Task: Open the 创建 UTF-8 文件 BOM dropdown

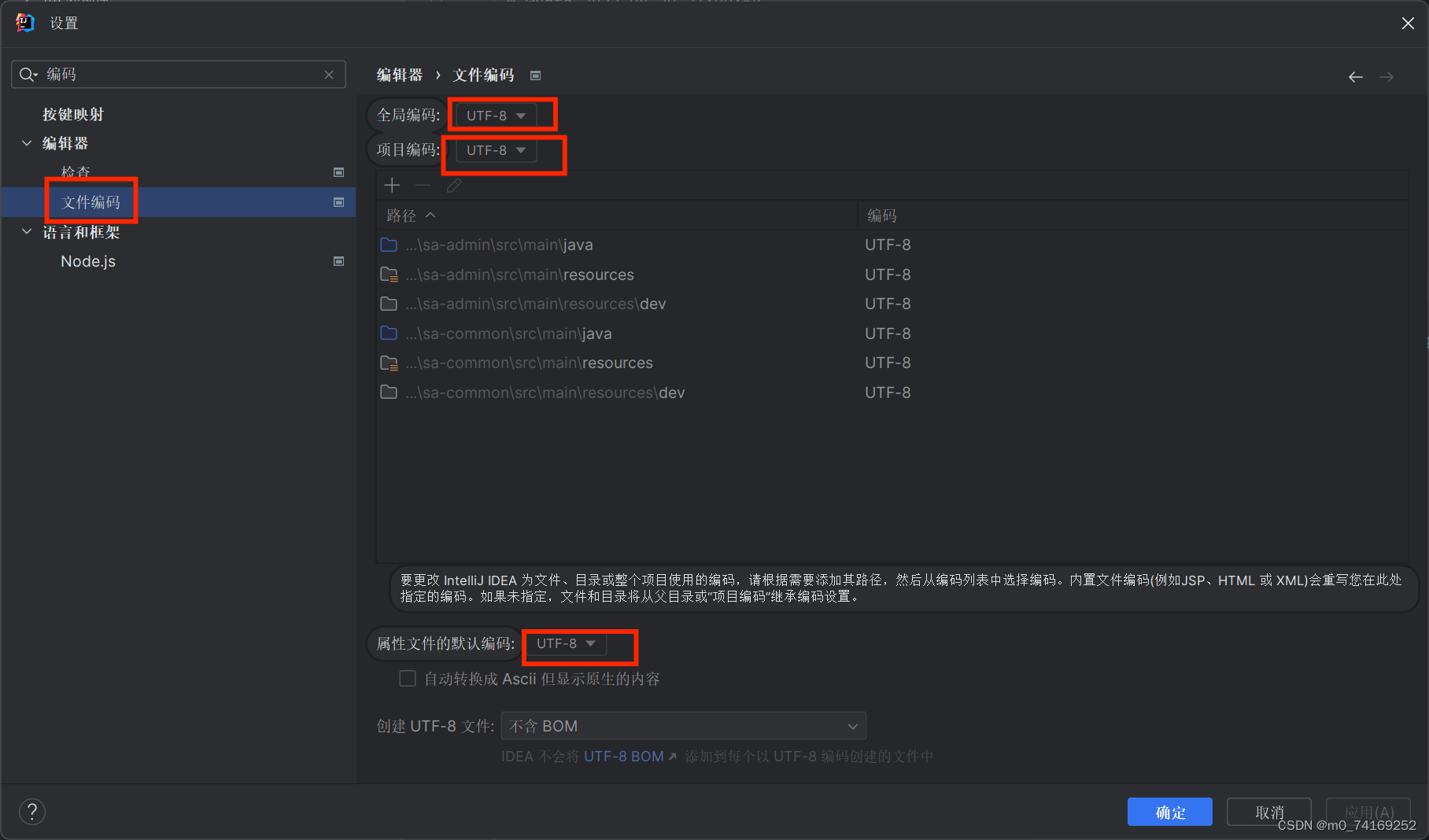Action: (x=682, y=725)
